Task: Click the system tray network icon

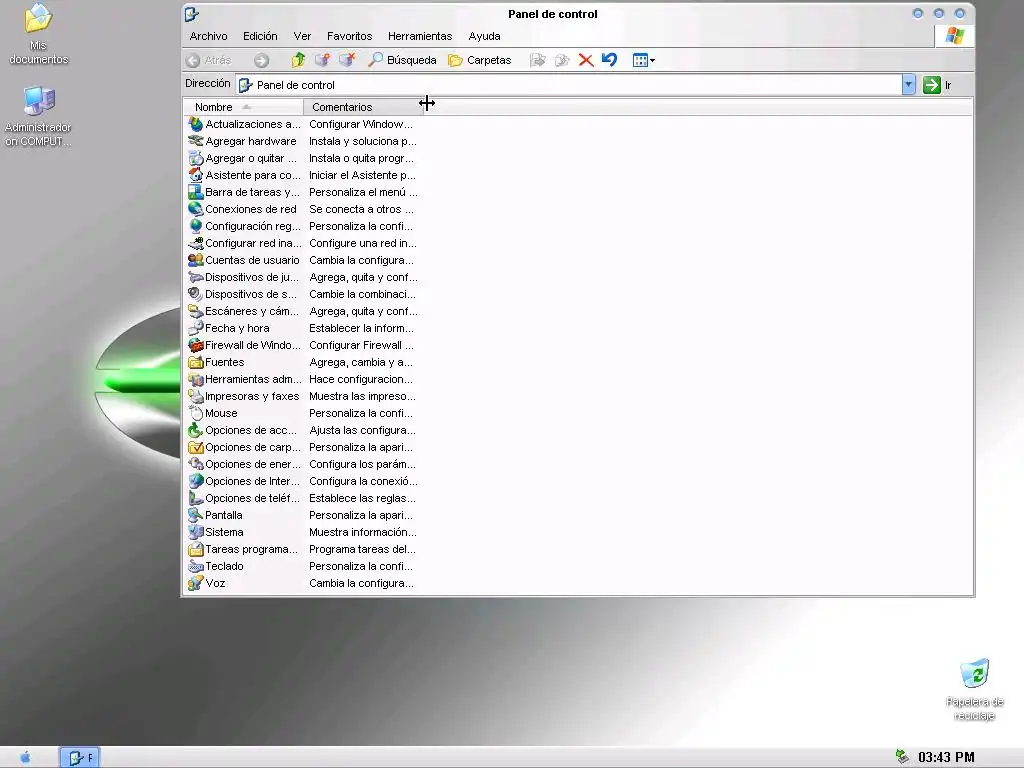Action: pyautogui.click(x=902, y=756)
